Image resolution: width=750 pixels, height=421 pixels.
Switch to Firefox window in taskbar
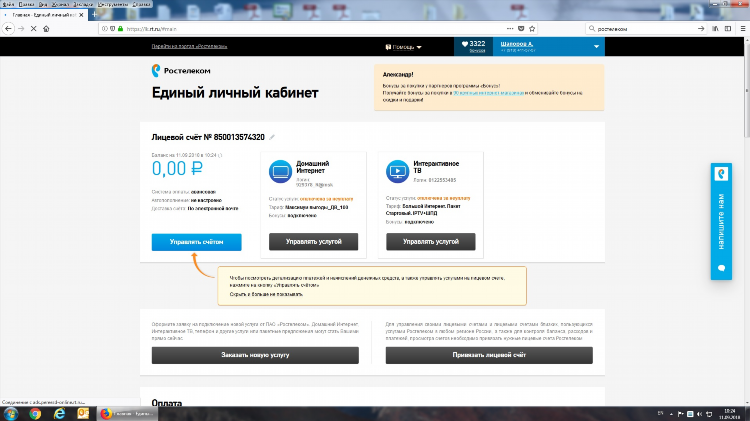click(x=127, y=414)
